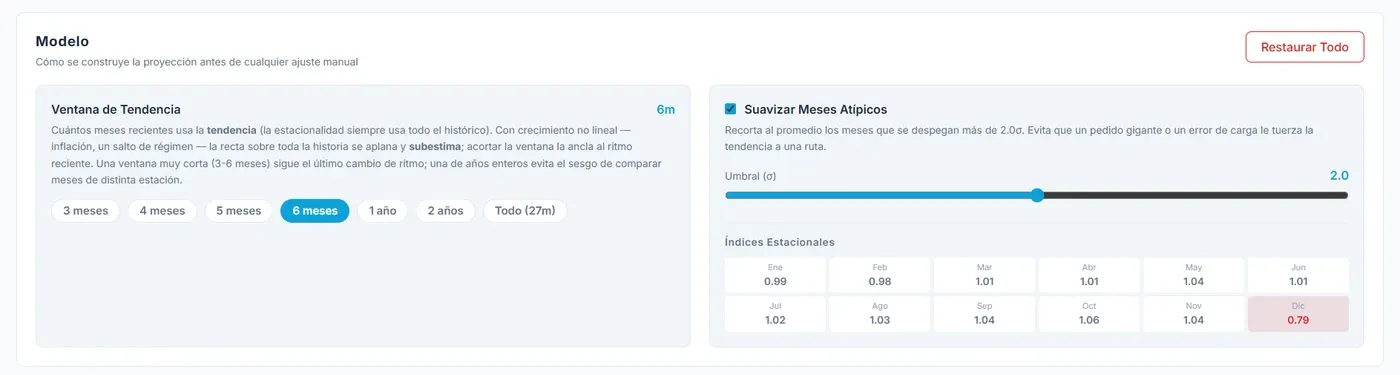Select the 4 meses window option
Viewport: 1400px width, 375px height.
[x=162, y=211]
